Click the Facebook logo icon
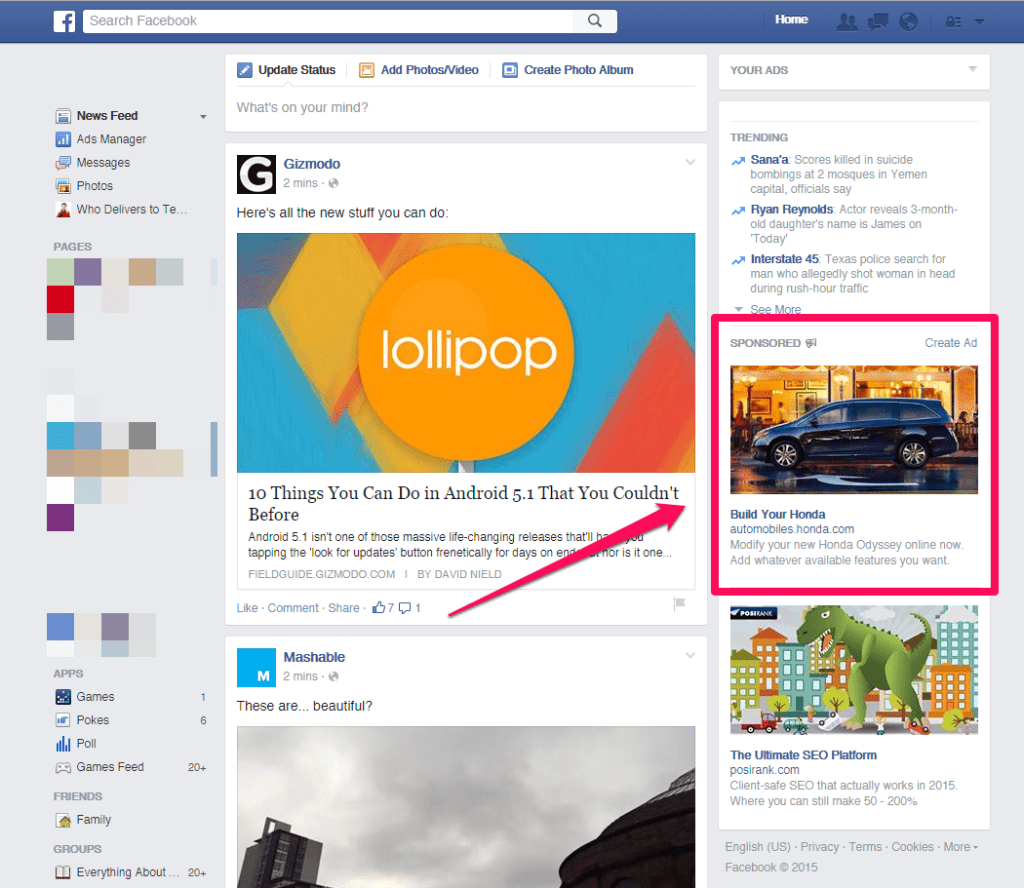Image resolution: width=1024 pixels, height=888 pixels. 64,21
